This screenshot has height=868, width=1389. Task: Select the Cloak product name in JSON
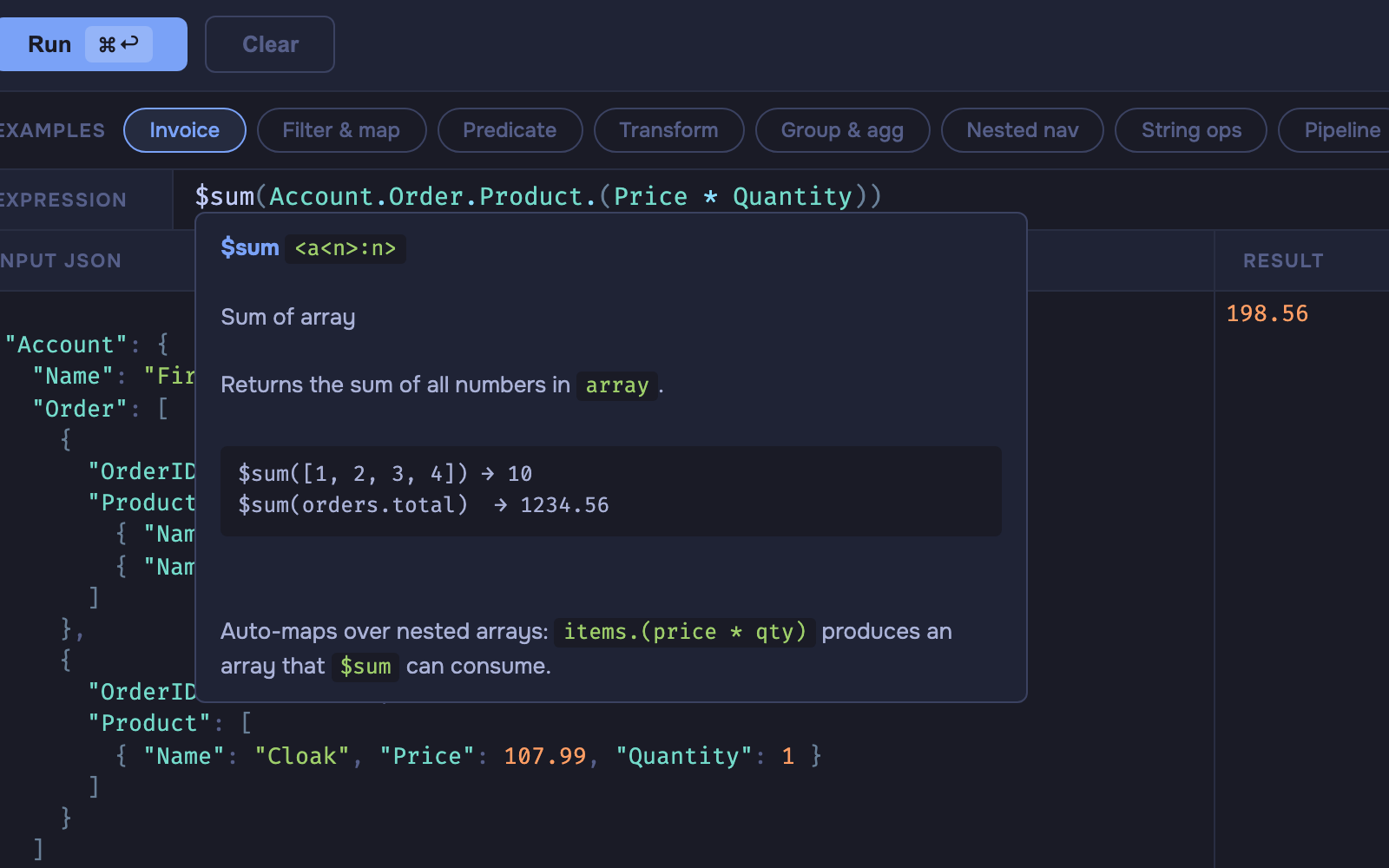[x=300, y=756]
